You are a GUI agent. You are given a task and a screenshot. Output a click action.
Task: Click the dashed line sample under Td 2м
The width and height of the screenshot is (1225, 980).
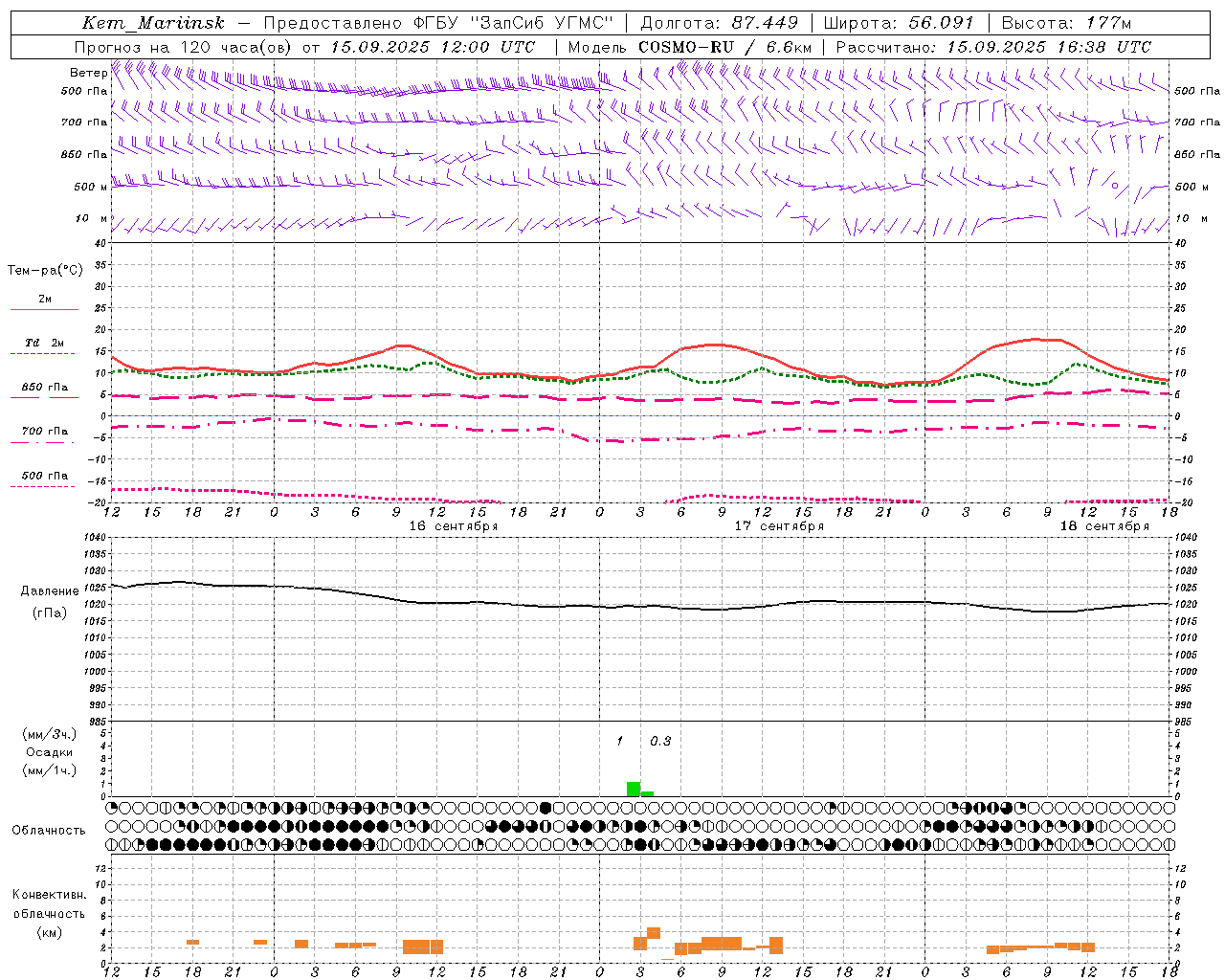point(42,354)
